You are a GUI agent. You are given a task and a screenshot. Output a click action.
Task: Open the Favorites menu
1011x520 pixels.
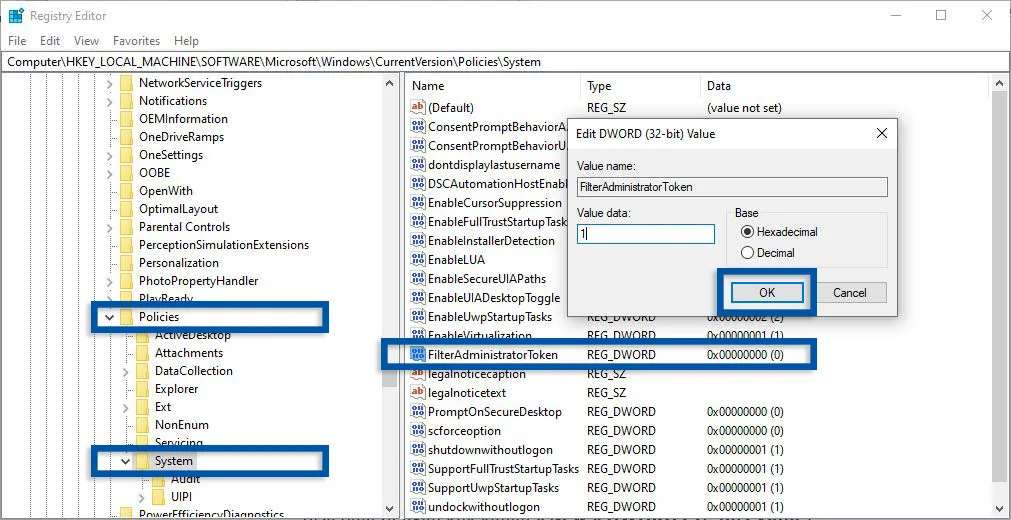136,41
